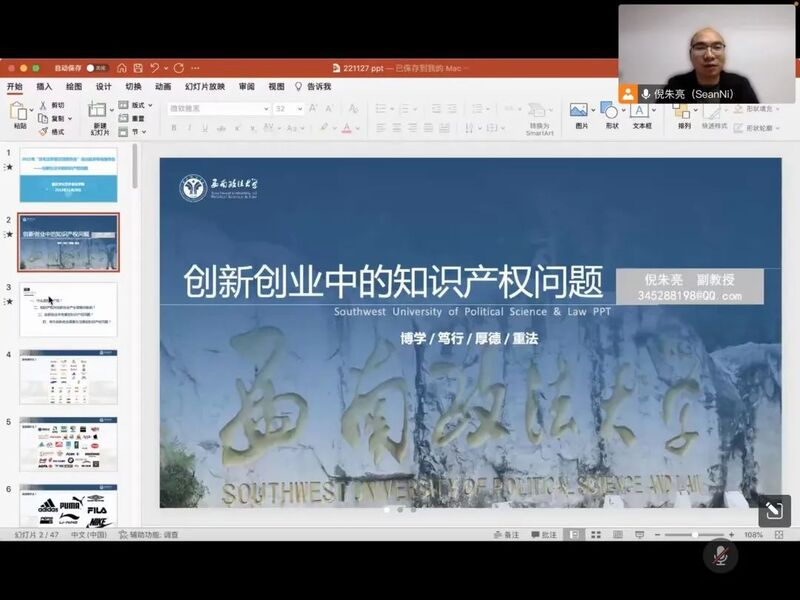Switch to the 设计 ribbon tab
Screen dimensions: 800x600
point(104,86)
